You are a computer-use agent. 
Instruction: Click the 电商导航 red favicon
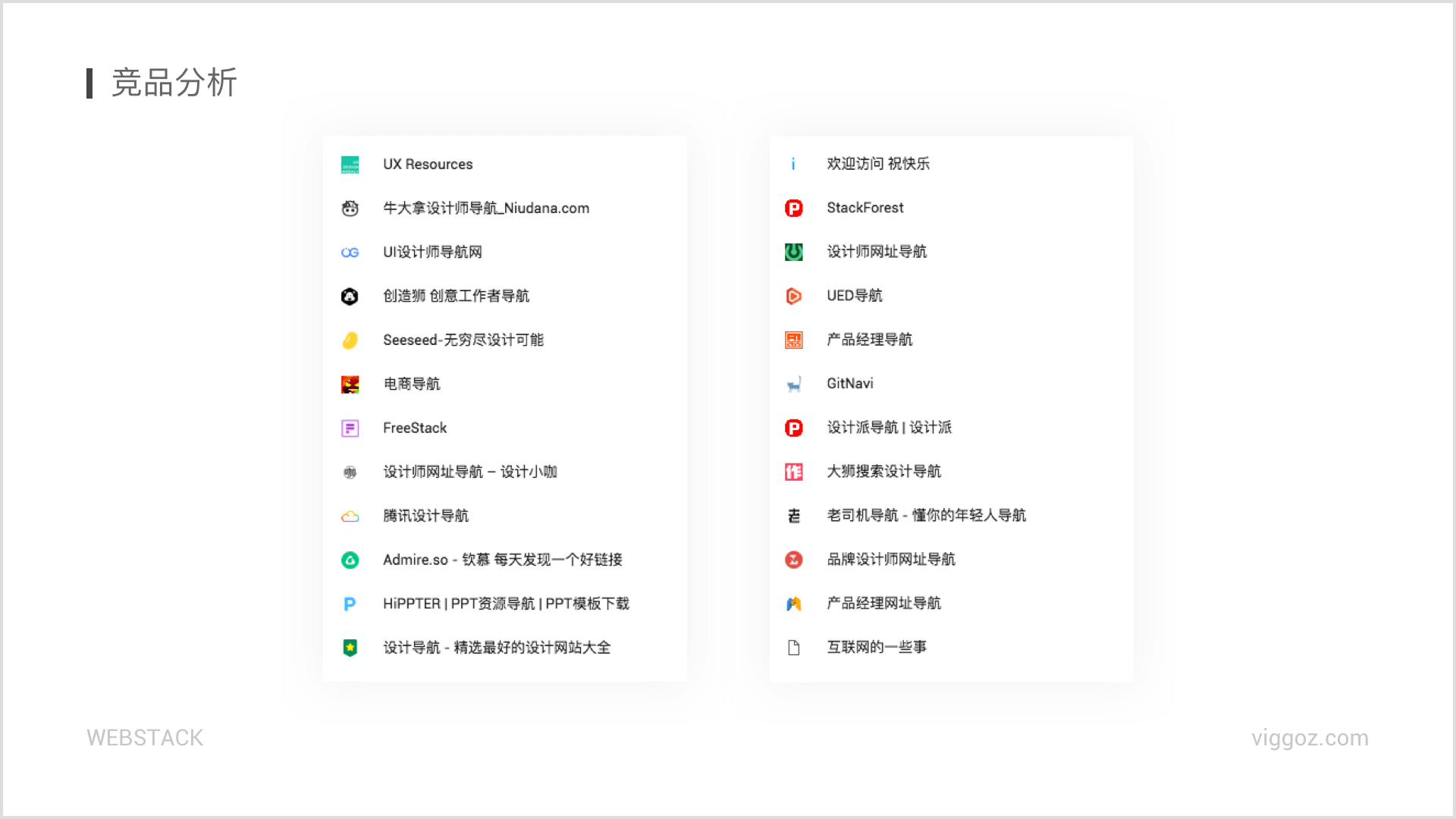(x=350, y=384)
